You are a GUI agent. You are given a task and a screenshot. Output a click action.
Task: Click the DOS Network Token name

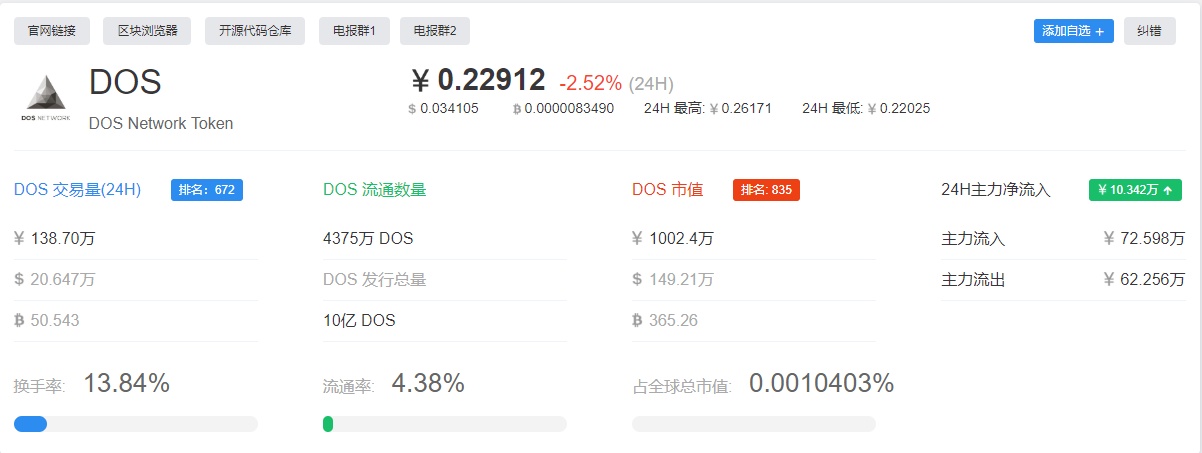click(161, 124)
